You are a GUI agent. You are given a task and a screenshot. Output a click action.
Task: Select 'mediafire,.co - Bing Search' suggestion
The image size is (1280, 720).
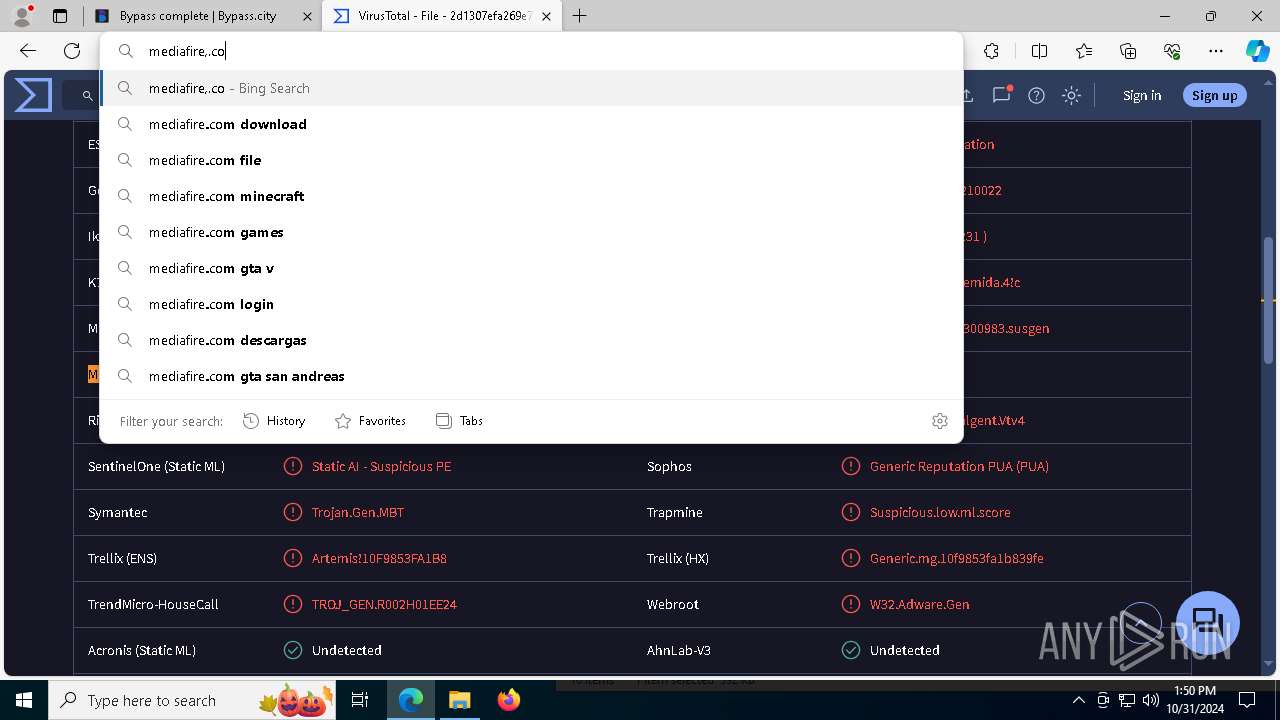(x=532, y=88)
